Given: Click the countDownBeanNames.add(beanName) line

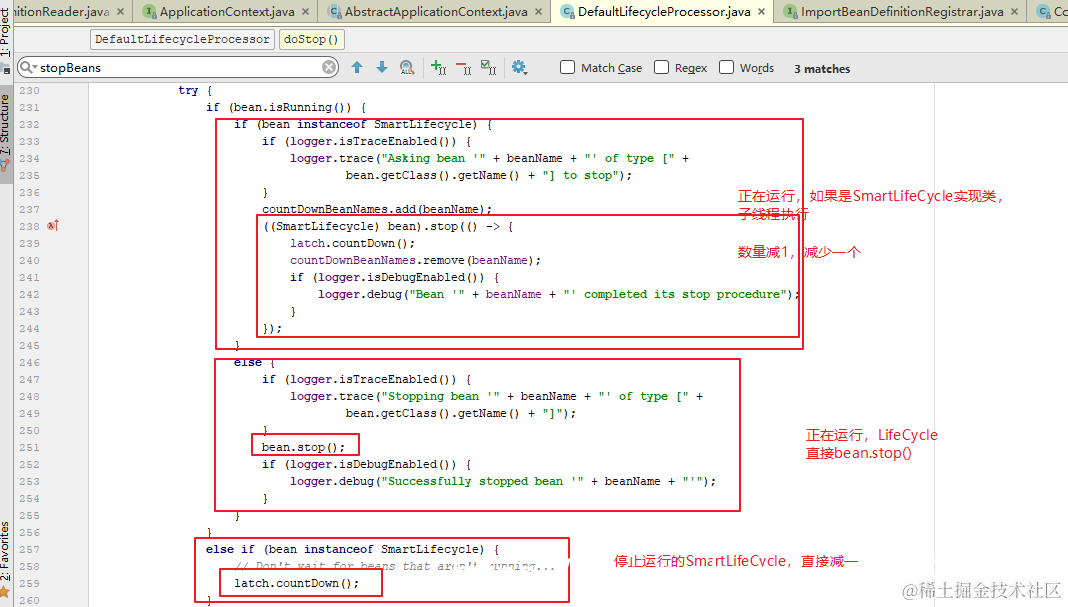Looking at the screenshot, I should coord(377,209).
